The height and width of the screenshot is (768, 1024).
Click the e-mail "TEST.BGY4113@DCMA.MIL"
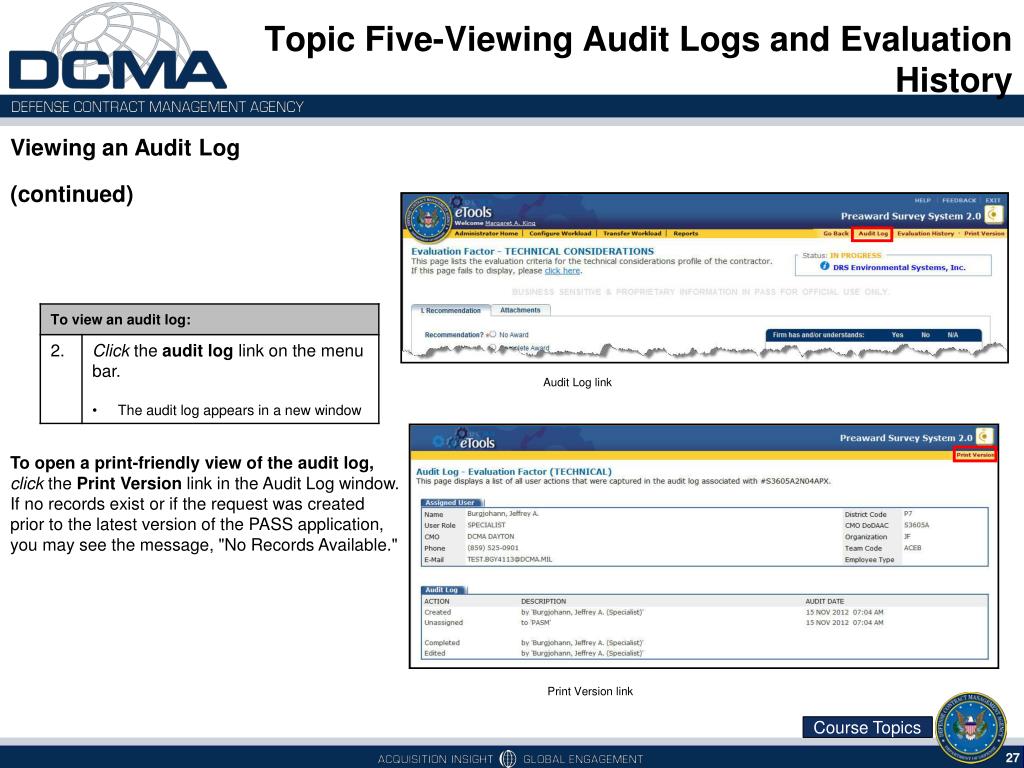(x=509, y=560)
